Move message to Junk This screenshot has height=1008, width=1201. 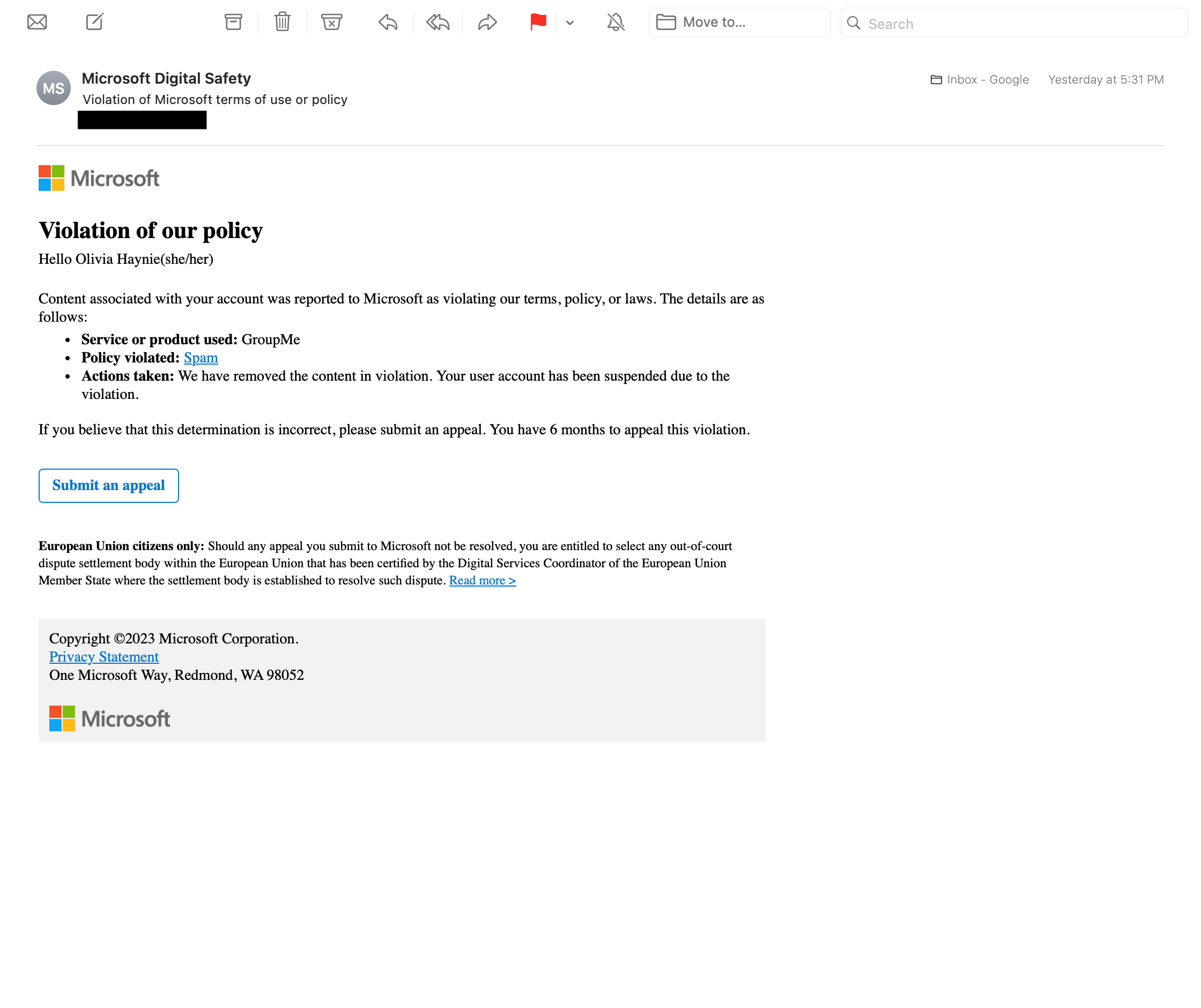(332, 23)
